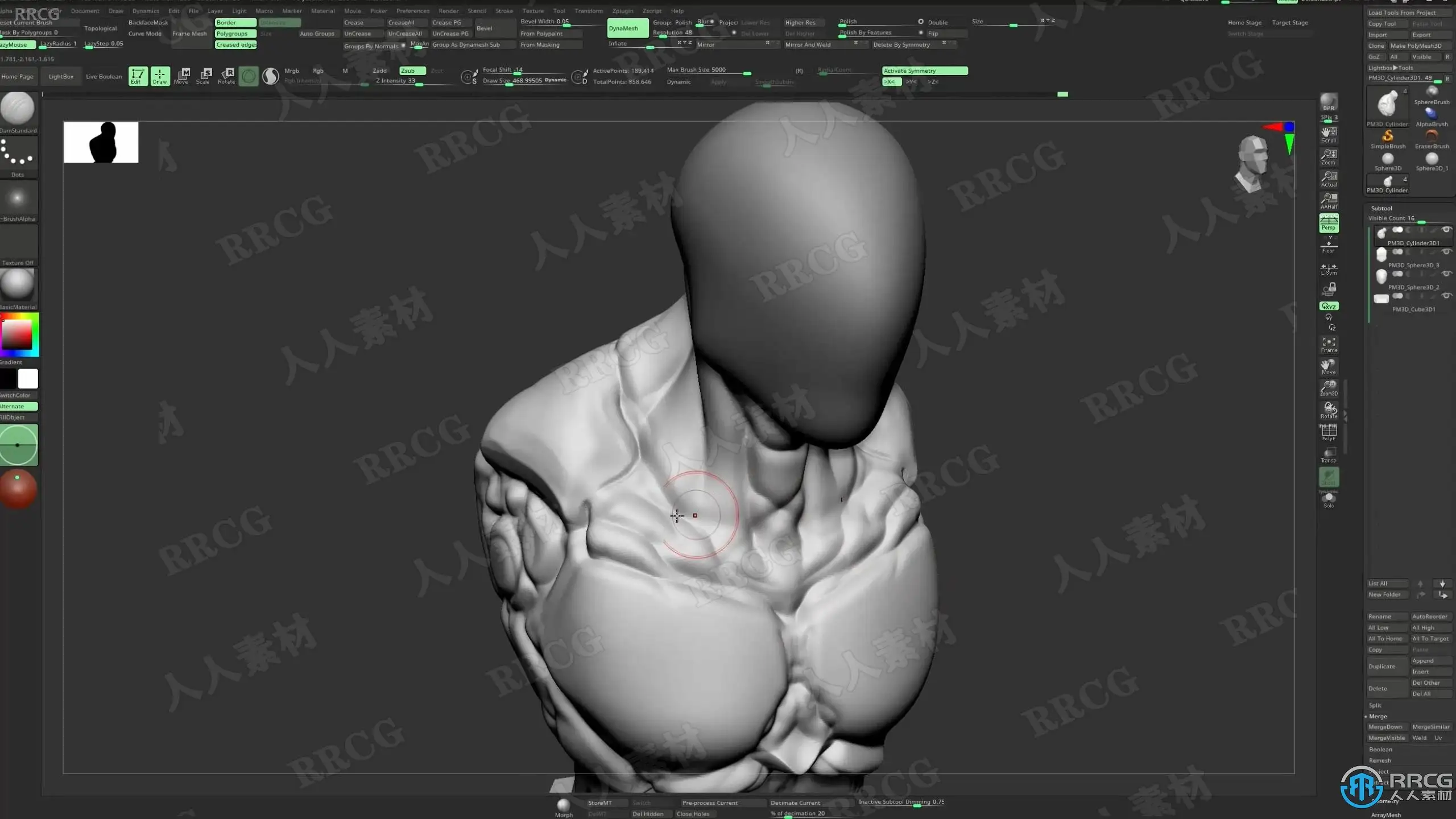Expand the Subtool palette header
This screenshot has height=819, width=1456.
click(x=1381, y=208)
